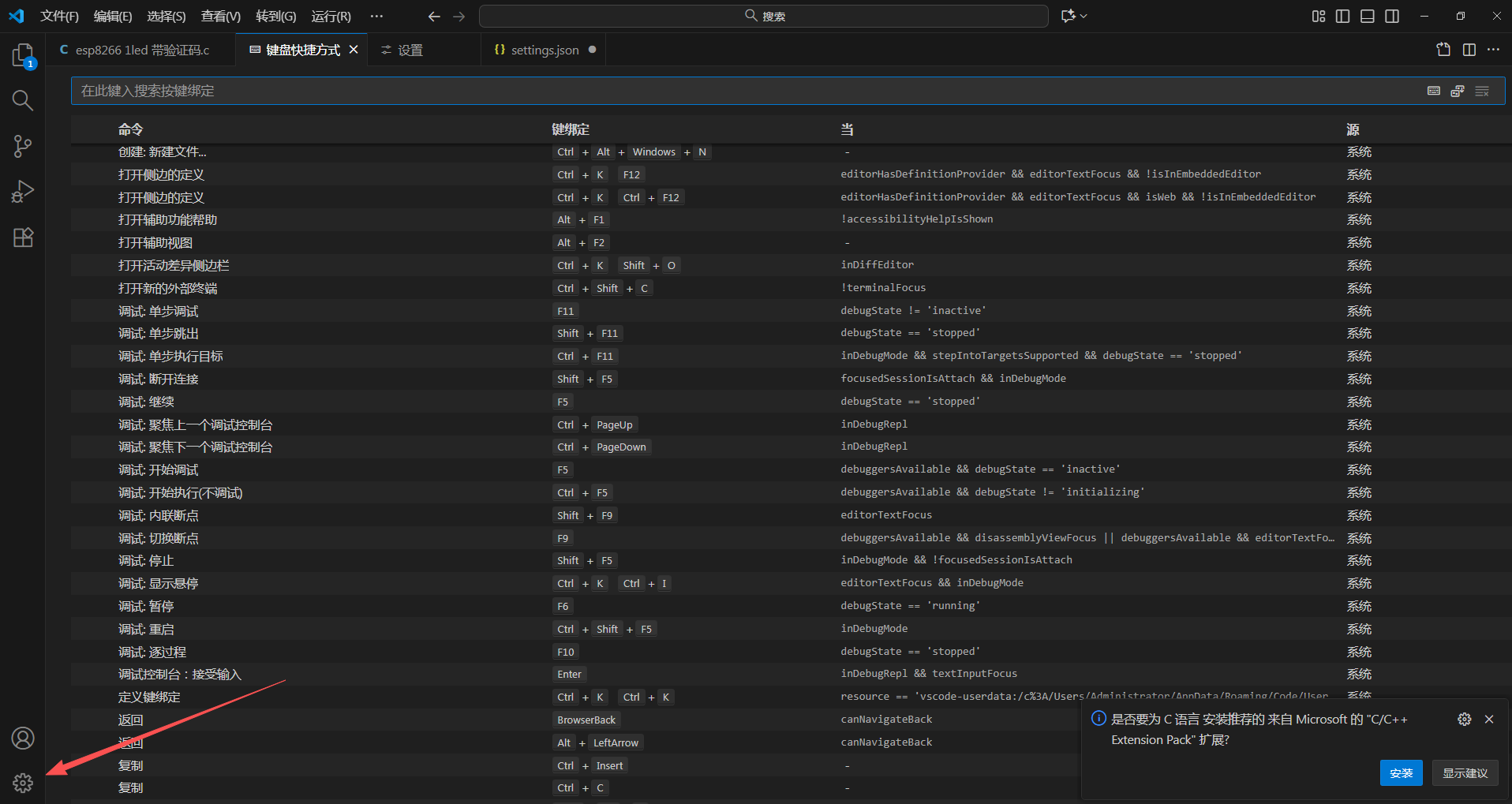Switch to the settings.json tab
Screen dimensions: 1512x804
pyautogui.click(x=545, y=50)
